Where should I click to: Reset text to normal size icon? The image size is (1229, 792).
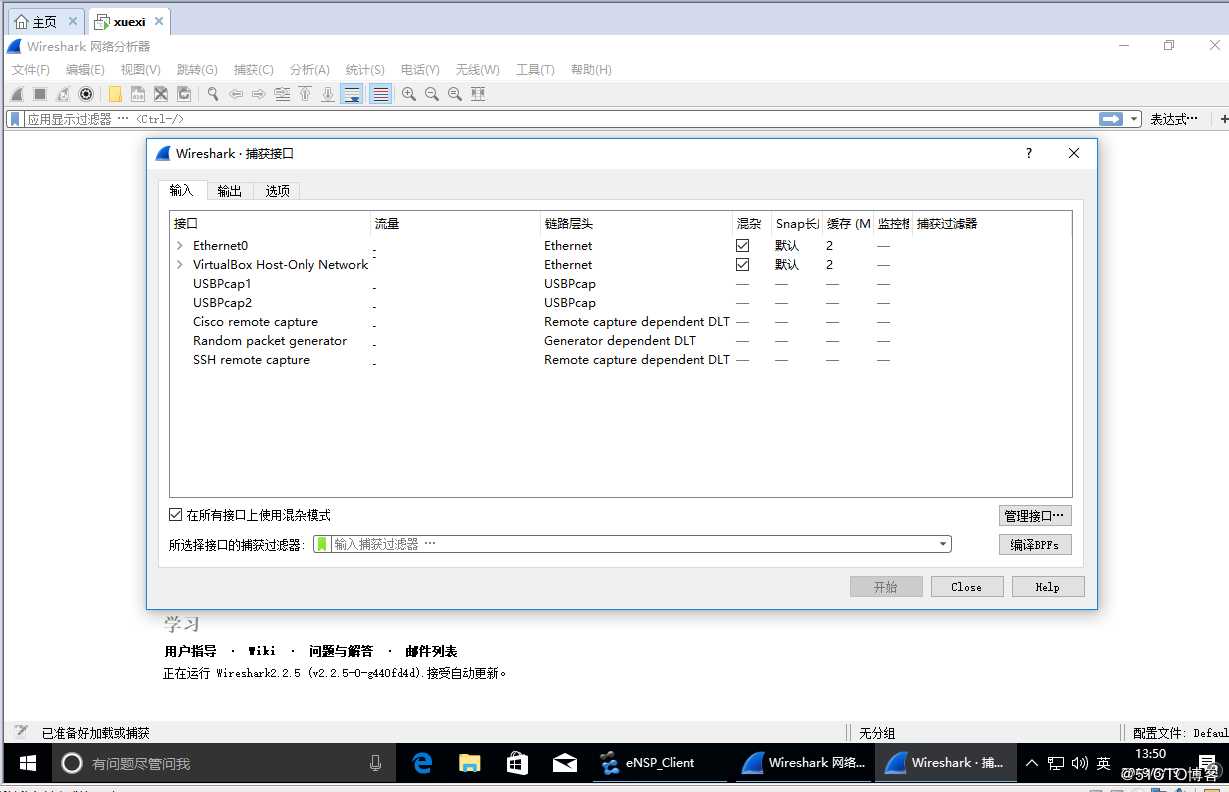click(x=455, y=94)
